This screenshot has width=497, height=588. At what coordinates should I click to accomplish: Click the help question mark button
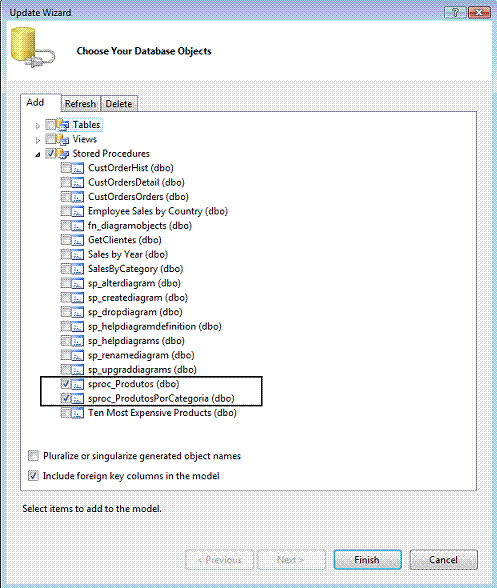click(455, 12)
